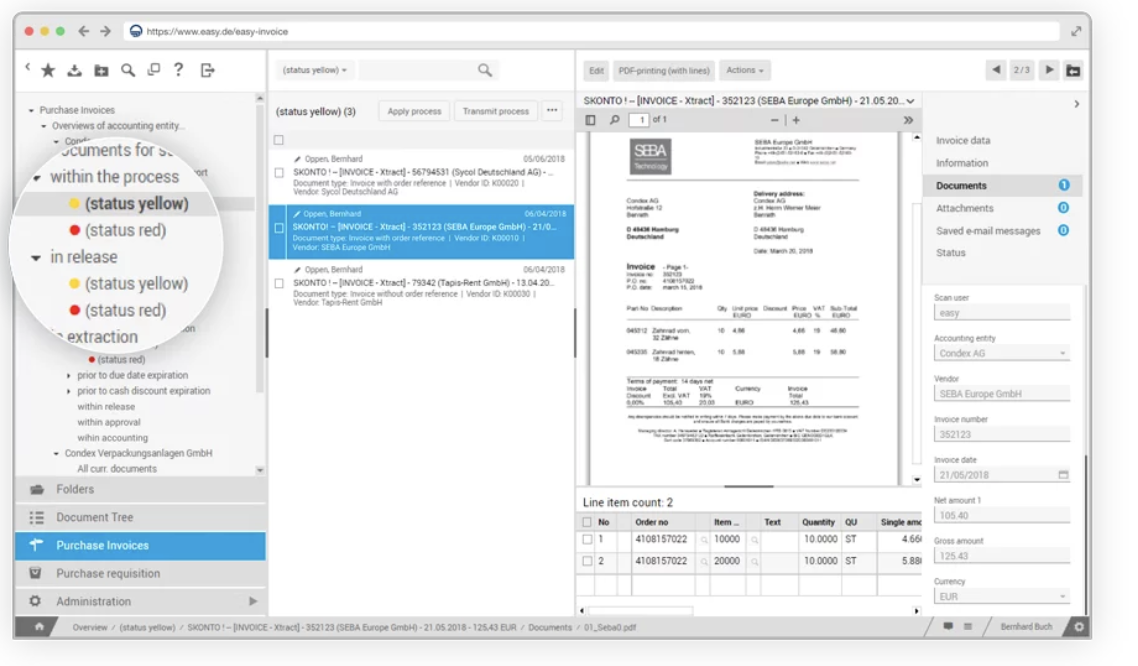Click the import/download icon in the toolbar
Viewport: 1138px width, 666px height.
tap(76, 71)
